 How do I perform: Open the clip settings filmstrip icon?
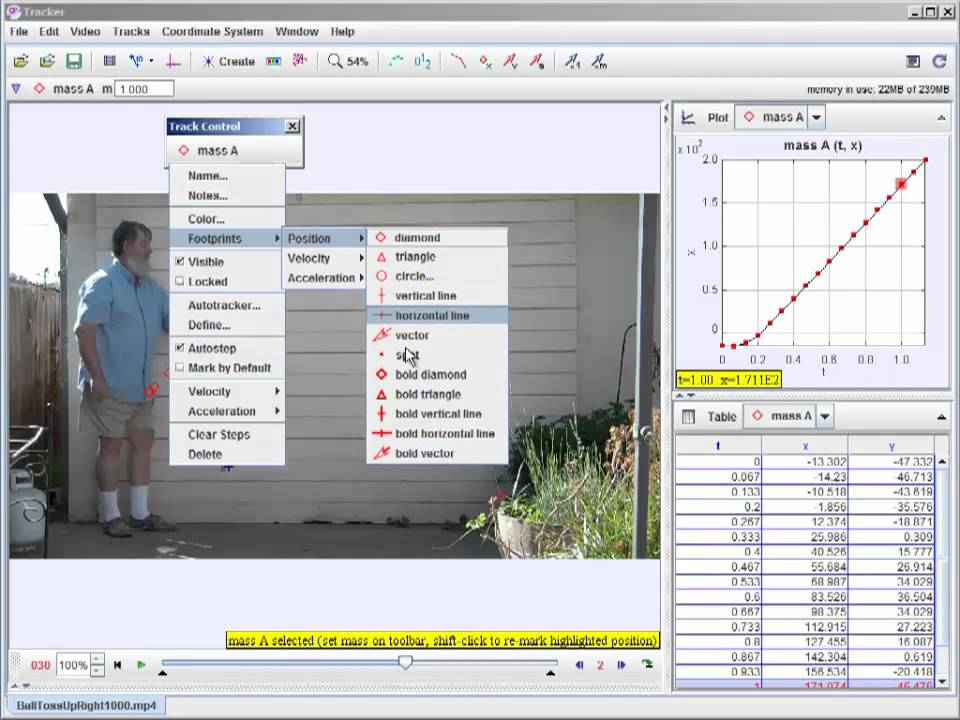tap(110, 61)
